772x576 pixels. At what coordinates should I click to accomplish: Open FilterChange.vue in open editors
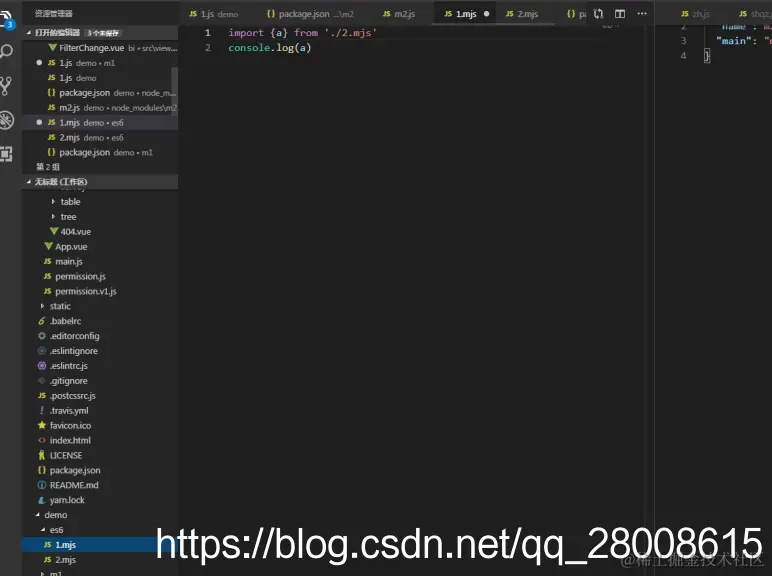click(x=102, y=48)
